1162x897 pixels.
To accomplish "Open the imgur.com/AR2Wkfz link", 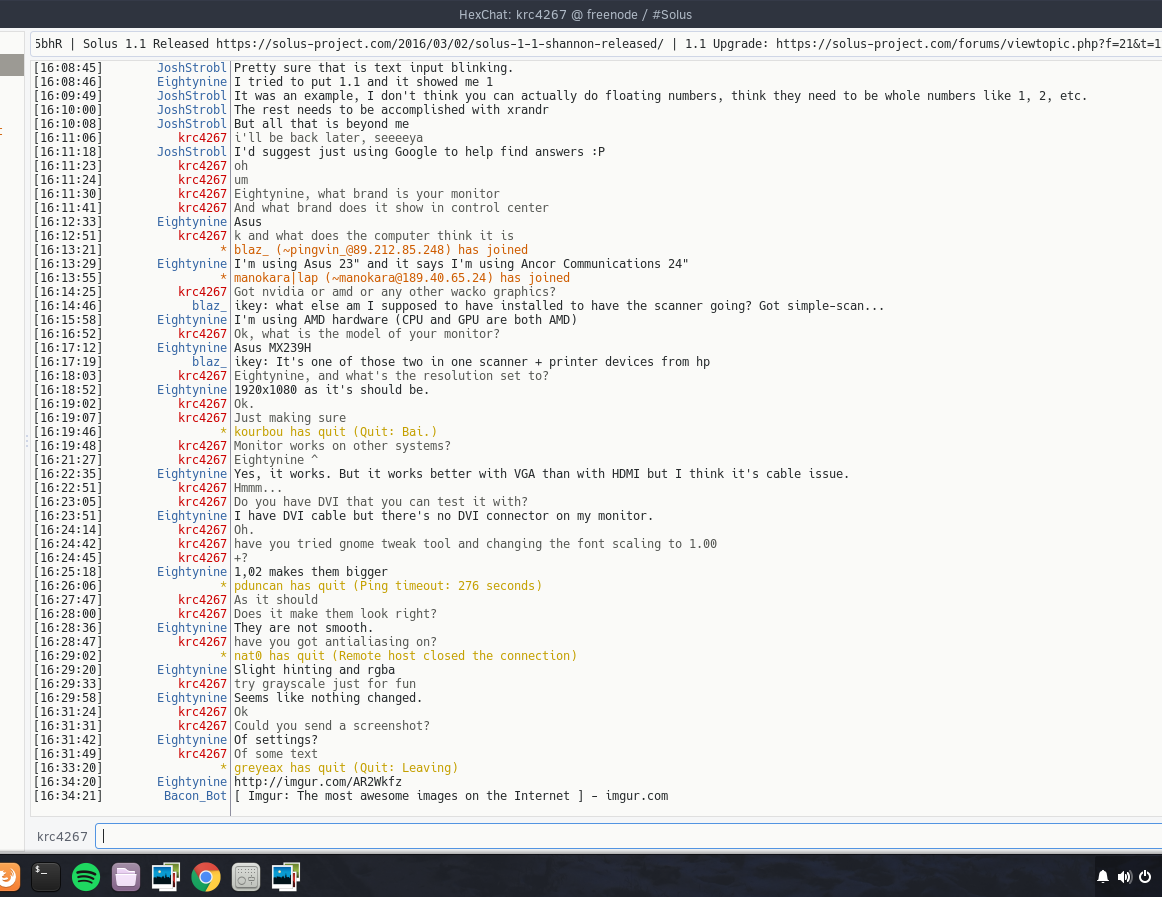I will point(318,781).
